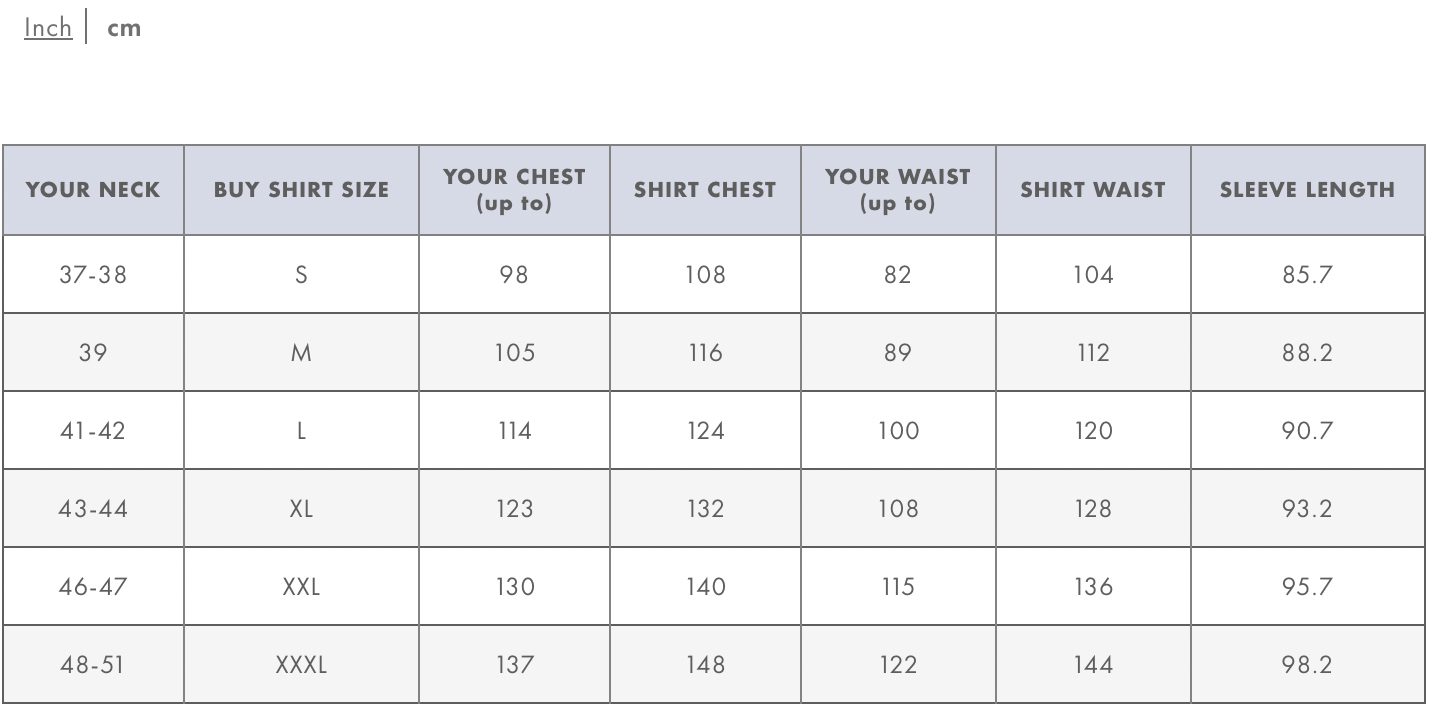Click the YOUR NECK column header
This screenshot has height=710, width=1438.
[x=93, y=190]
